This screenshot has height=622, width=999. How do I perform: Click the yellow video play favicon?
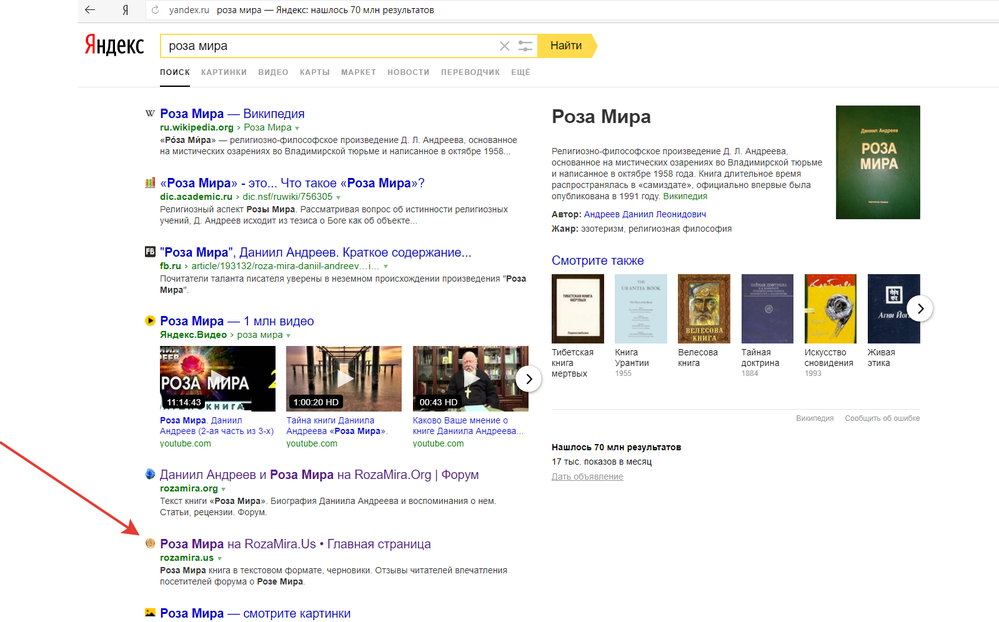150,321
